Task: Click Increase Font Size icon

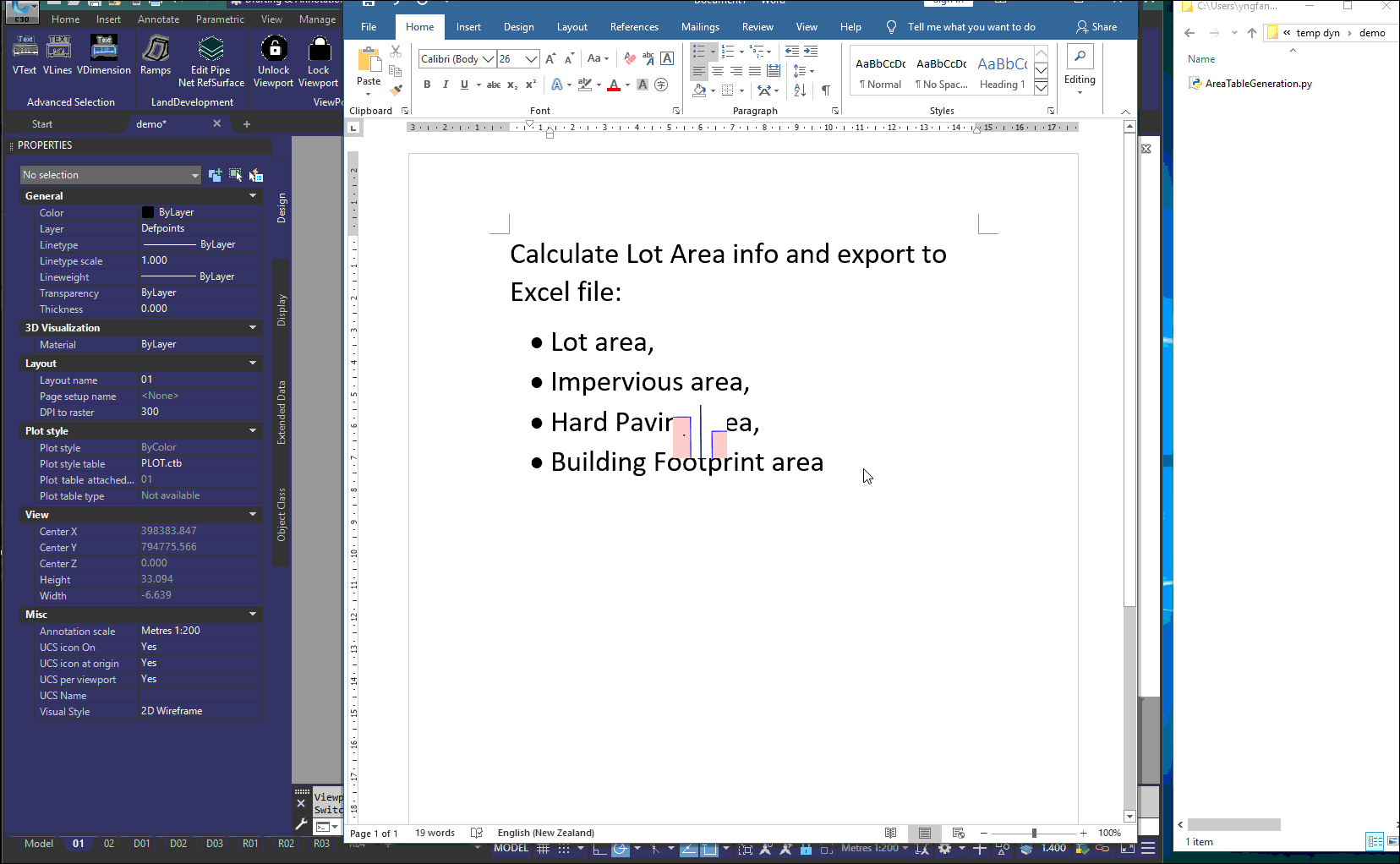Action: click(550, 59)
